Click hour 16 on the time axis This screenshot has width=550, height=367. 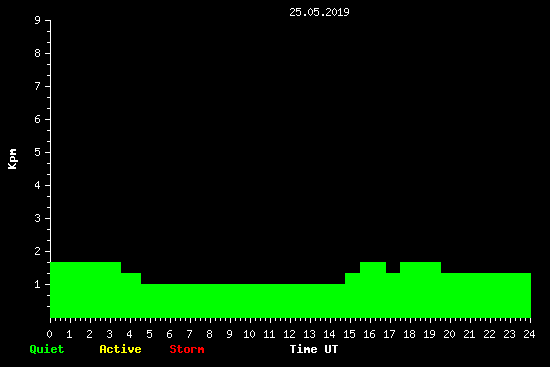click(369, 334)
